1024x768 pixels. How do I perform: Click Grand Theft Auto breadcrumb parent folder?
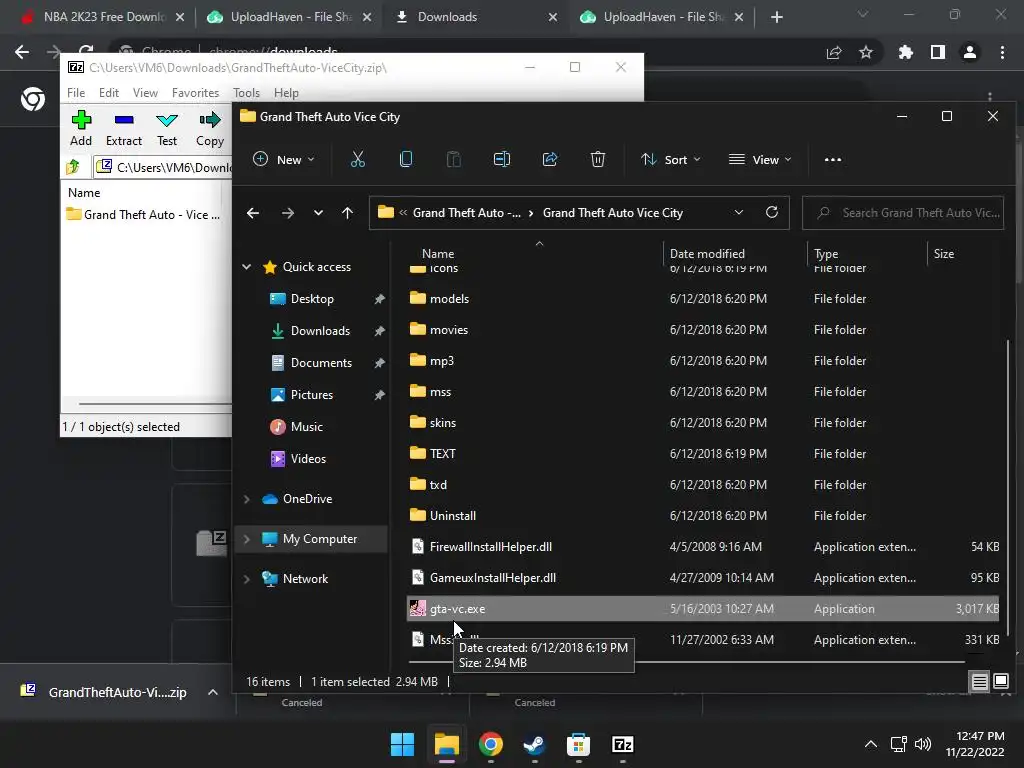coord(466,213)
